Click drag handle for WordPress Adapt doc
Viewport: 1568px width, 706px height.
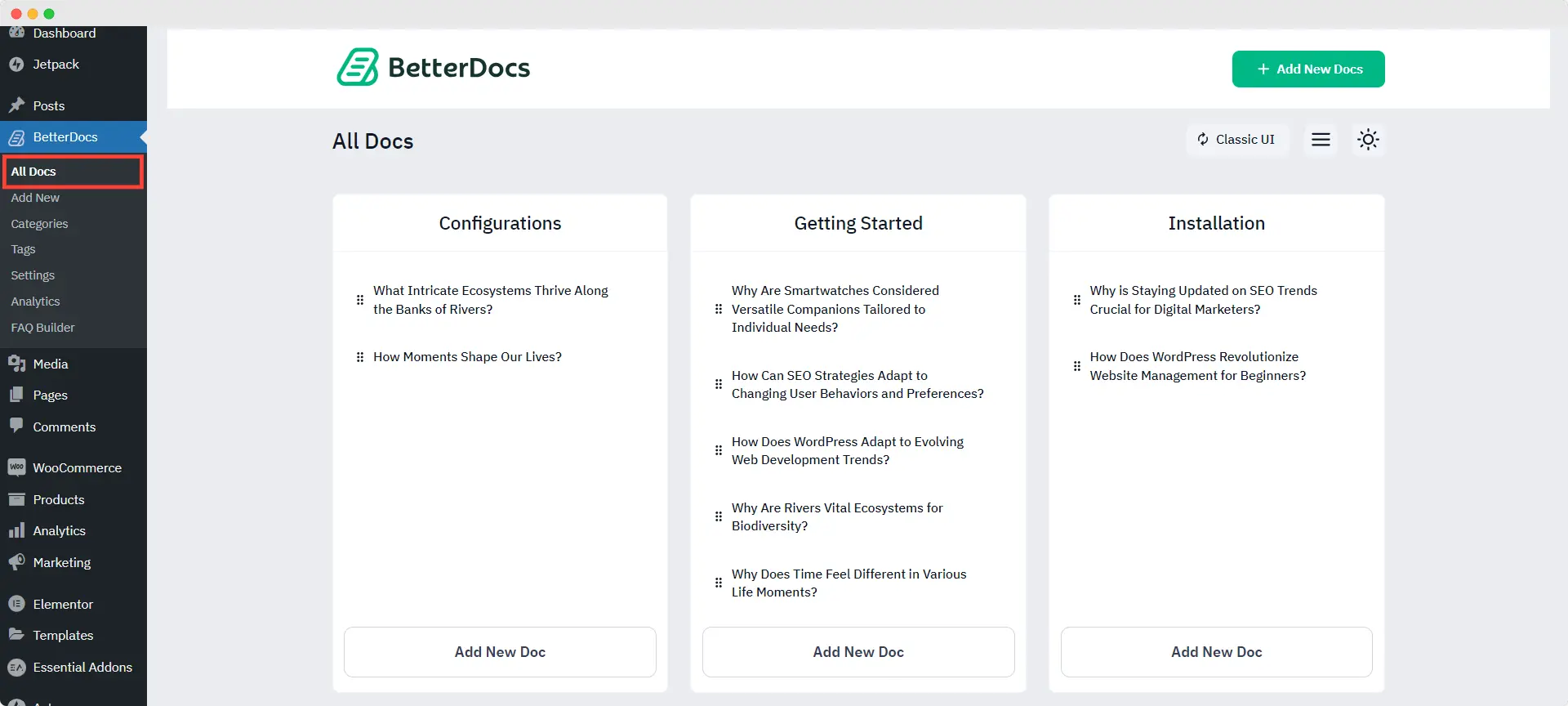(719, 450)
